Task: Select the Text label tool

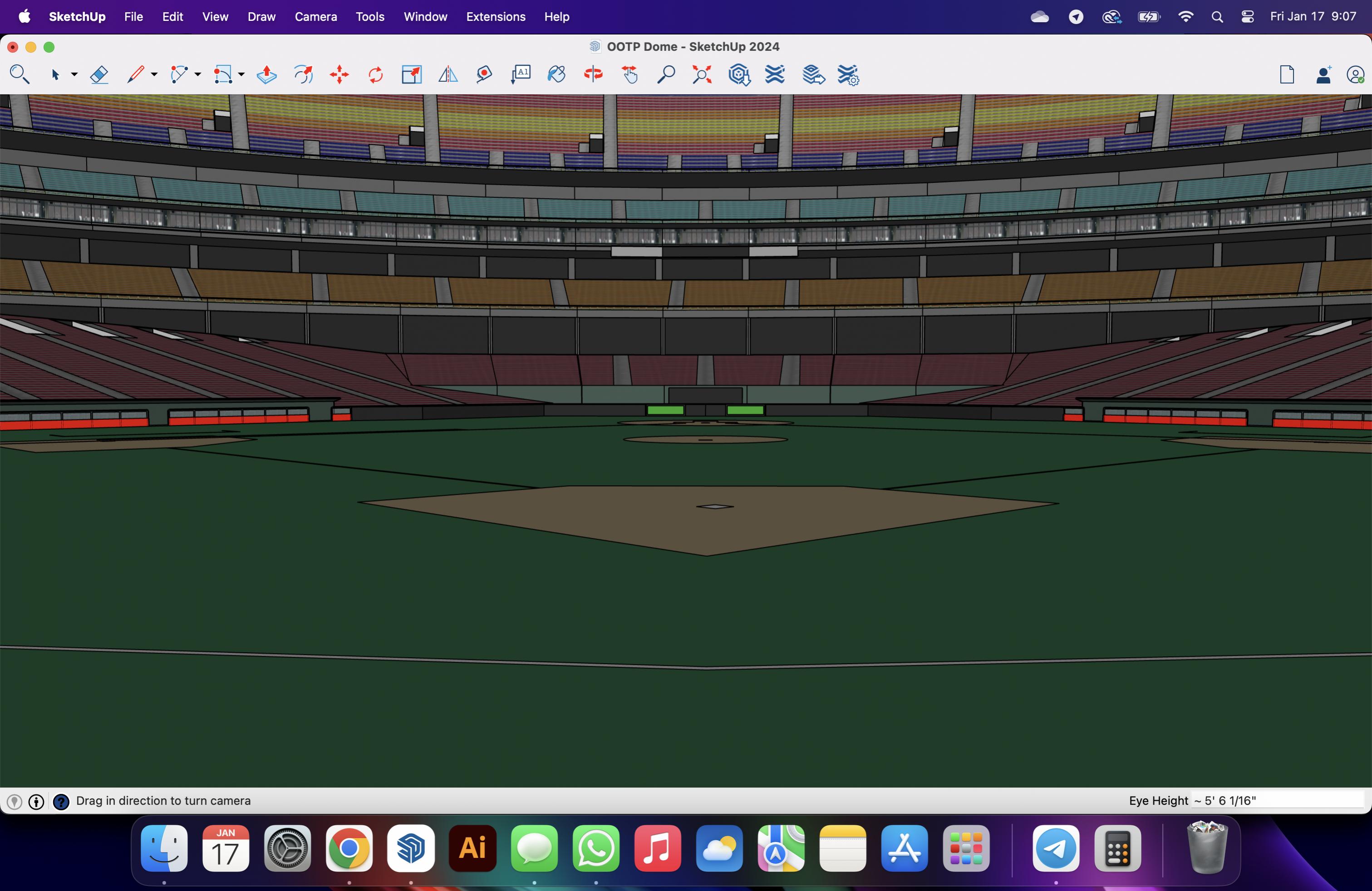Action: pos(521,75)
